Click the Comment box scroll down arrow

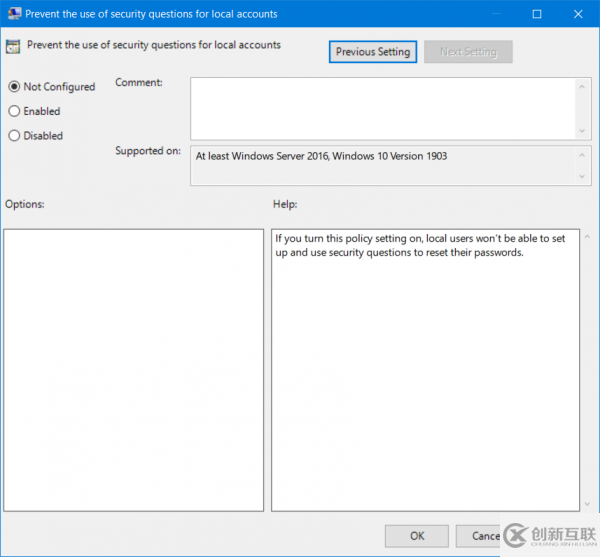(x=582, y=131)
